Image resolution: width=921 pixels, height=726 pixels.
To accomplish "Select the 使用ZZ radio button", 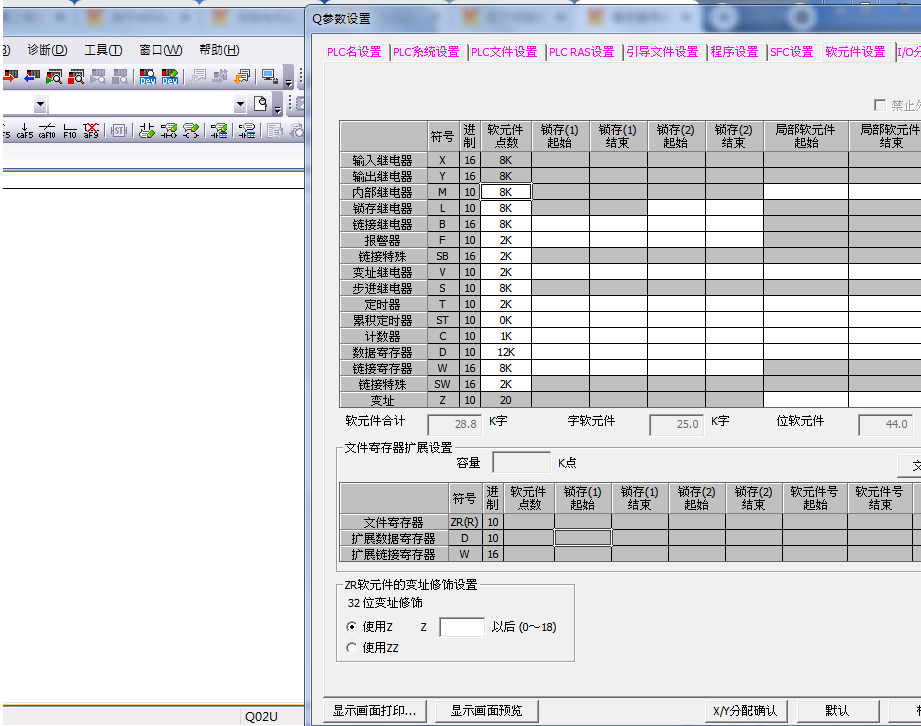I will tap(351, 648).
